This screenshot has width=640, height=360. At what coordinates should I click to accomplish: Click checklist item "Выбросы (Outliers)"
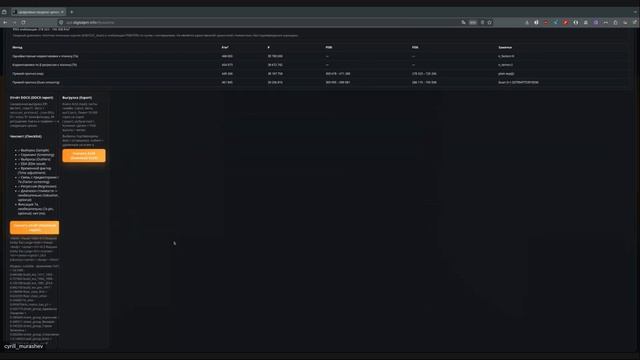[34, 159]
